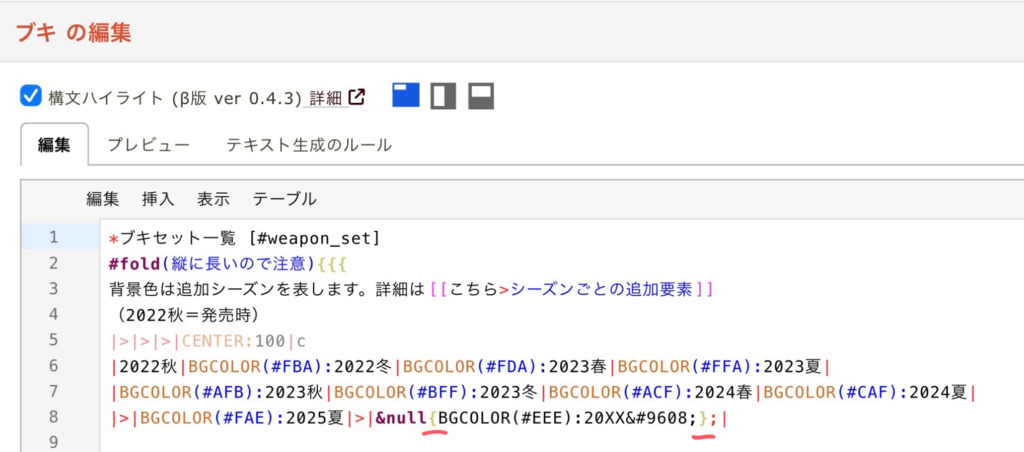Expand the 表示 menu
The height and width of the screenshot is (452, 1024).
(213, 199)
